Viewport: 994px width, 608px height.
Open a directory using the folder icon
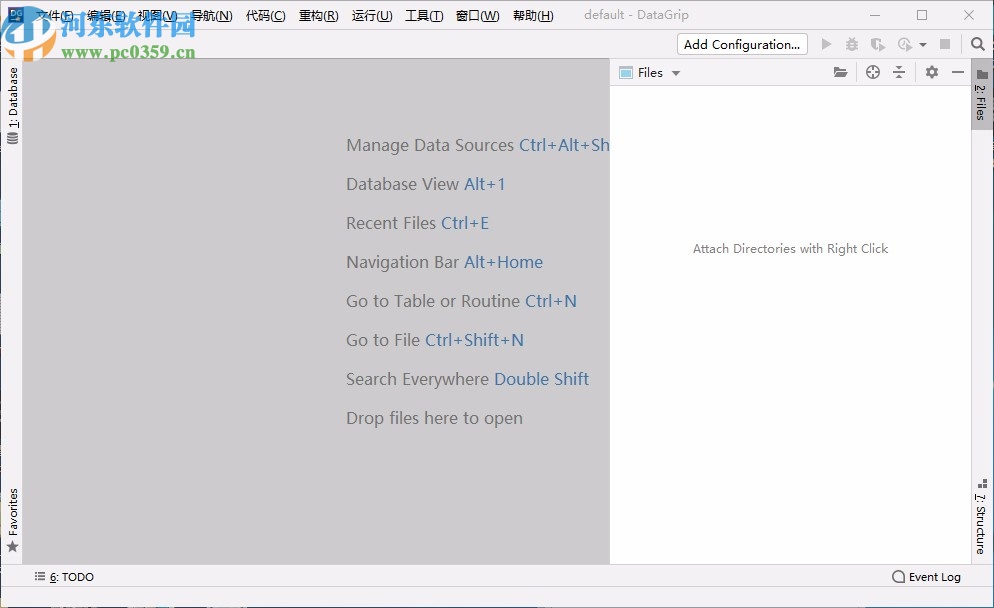click(x=841, y=72)
